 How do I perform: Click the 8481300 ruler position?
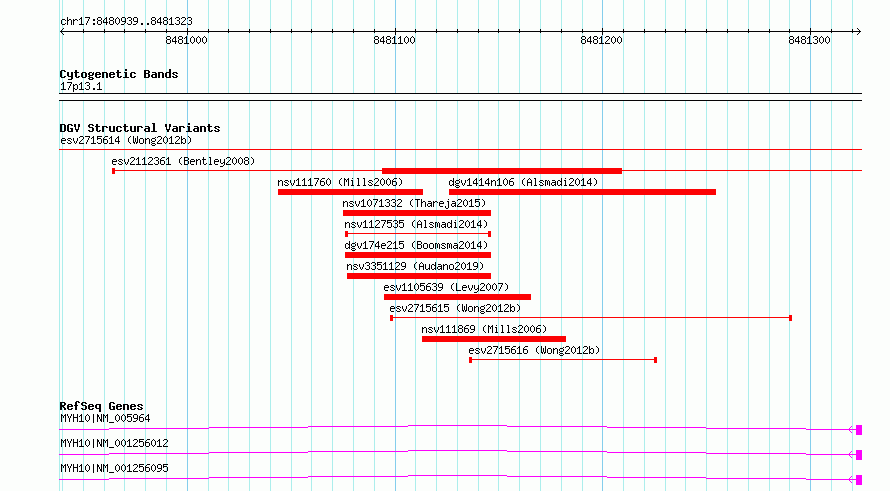click(809, 40)
